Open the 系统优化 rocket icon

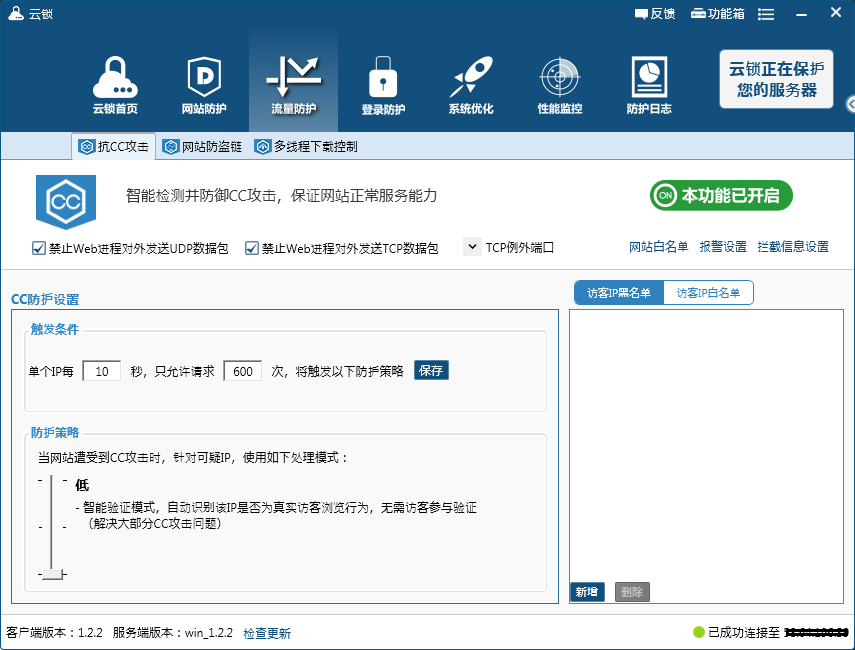coord(471,85)
